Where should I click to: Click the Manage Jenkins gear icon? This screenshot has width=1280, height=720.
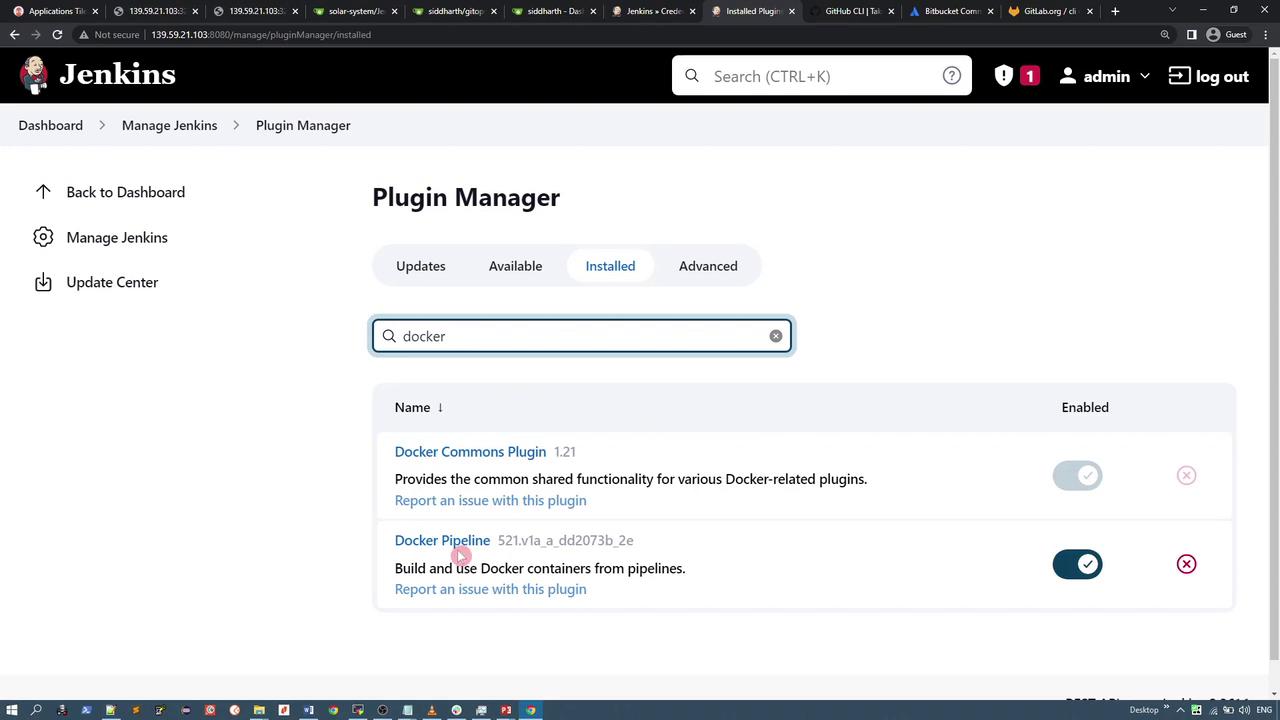pyautogui.click(x=43, y=237)
